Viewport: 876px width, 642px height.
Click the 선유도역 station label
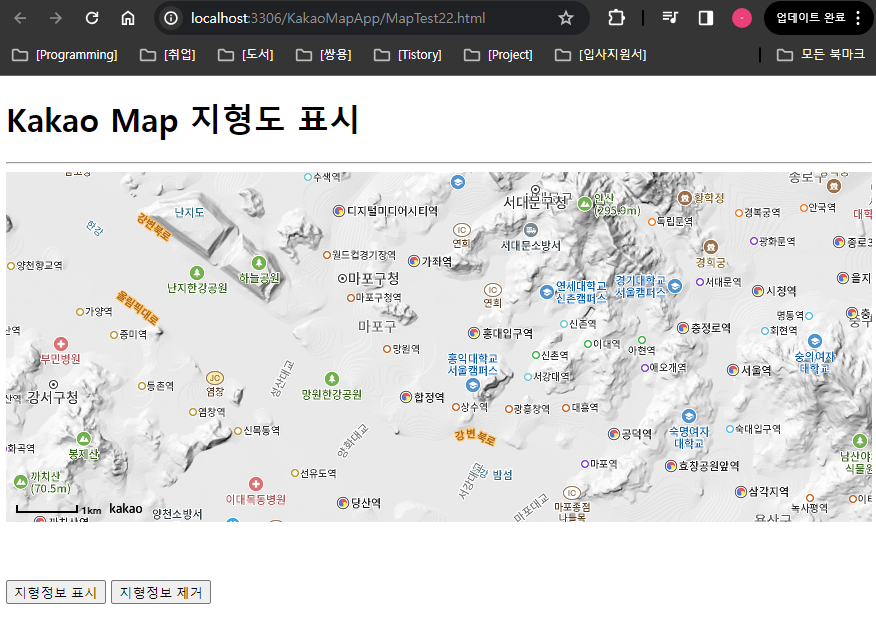(x=318, y=473)
